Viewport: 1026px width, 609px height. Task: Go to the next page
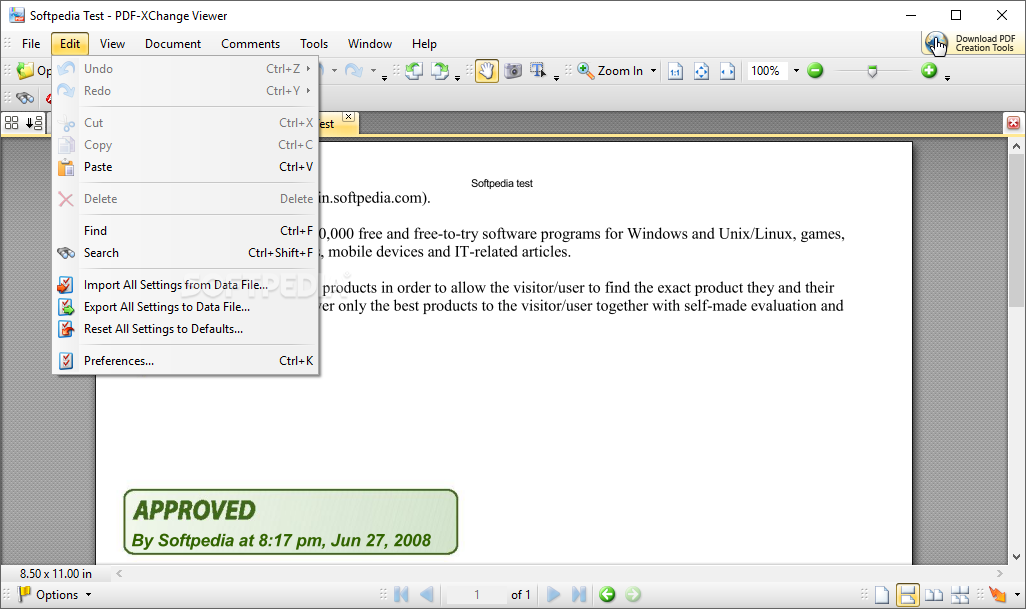point(553,594)
